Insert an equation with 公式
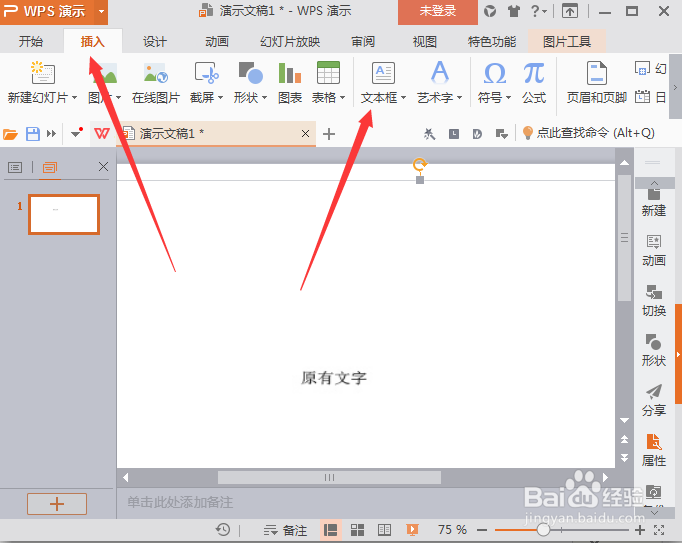682x543 pixels. pyautogui.click(x=534, y=83)
